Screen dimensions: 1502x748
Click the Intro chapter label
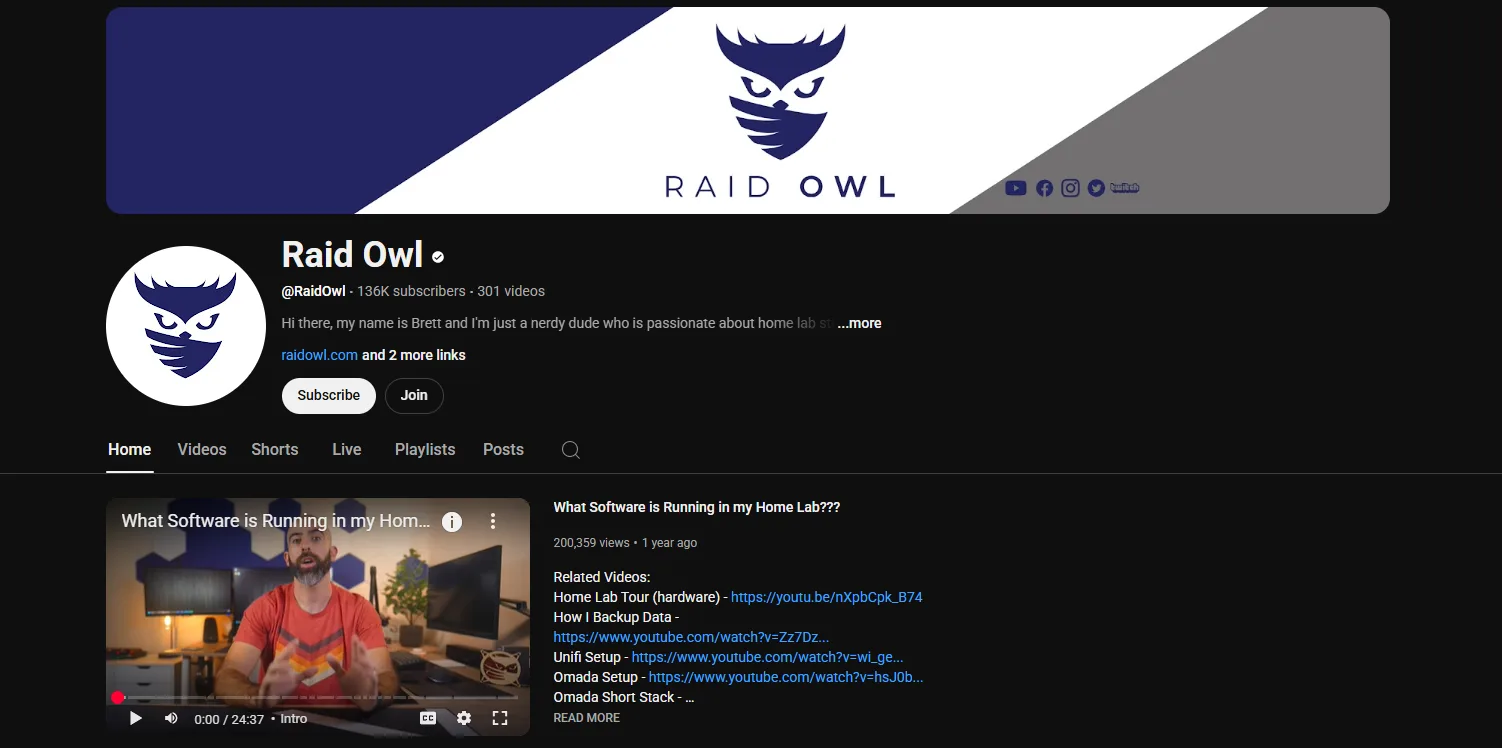(x=294, y=719)
